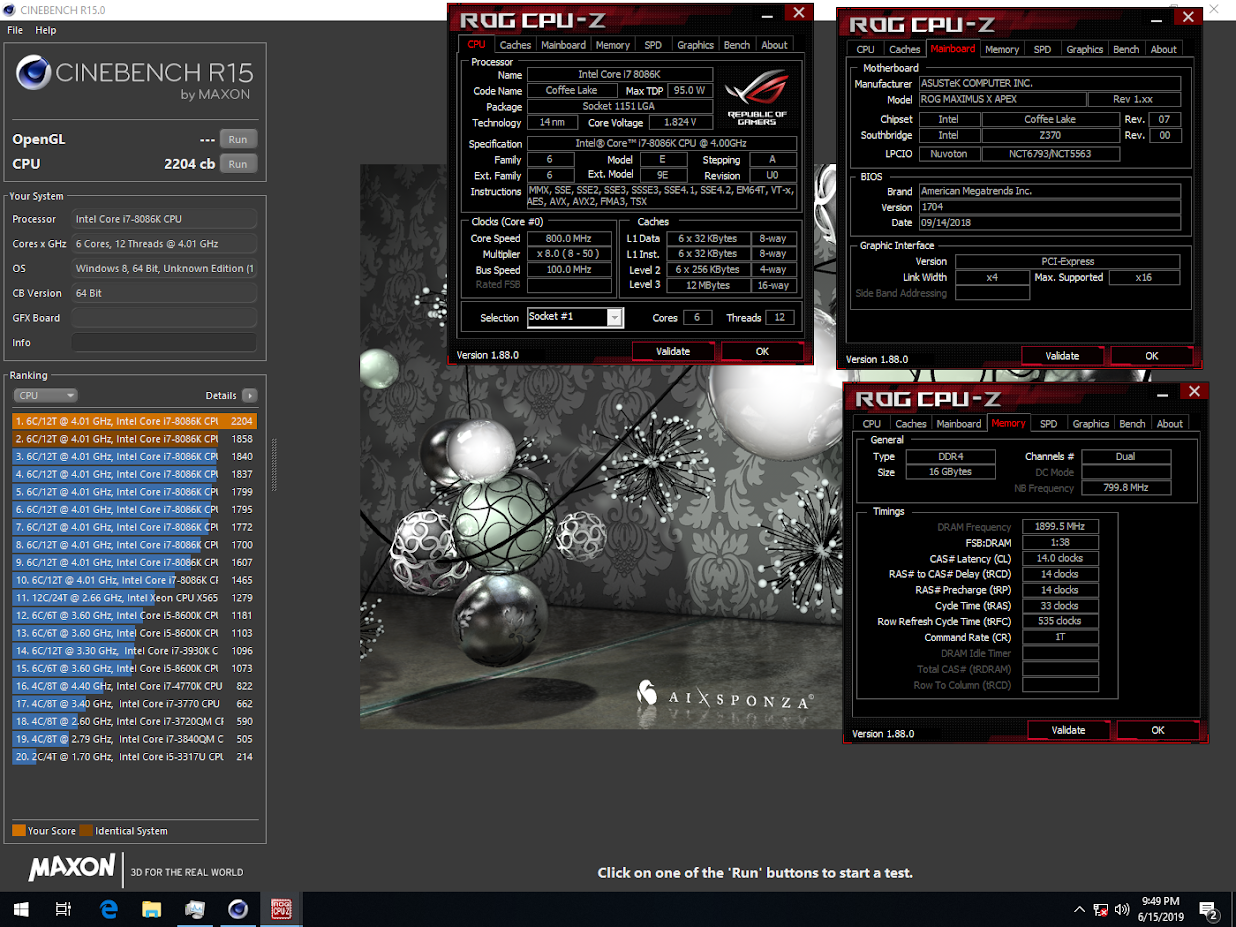This screenshot has width=1236, height=927.
Task: Open File Explorer from the taskbar
Action: (151, 909)
